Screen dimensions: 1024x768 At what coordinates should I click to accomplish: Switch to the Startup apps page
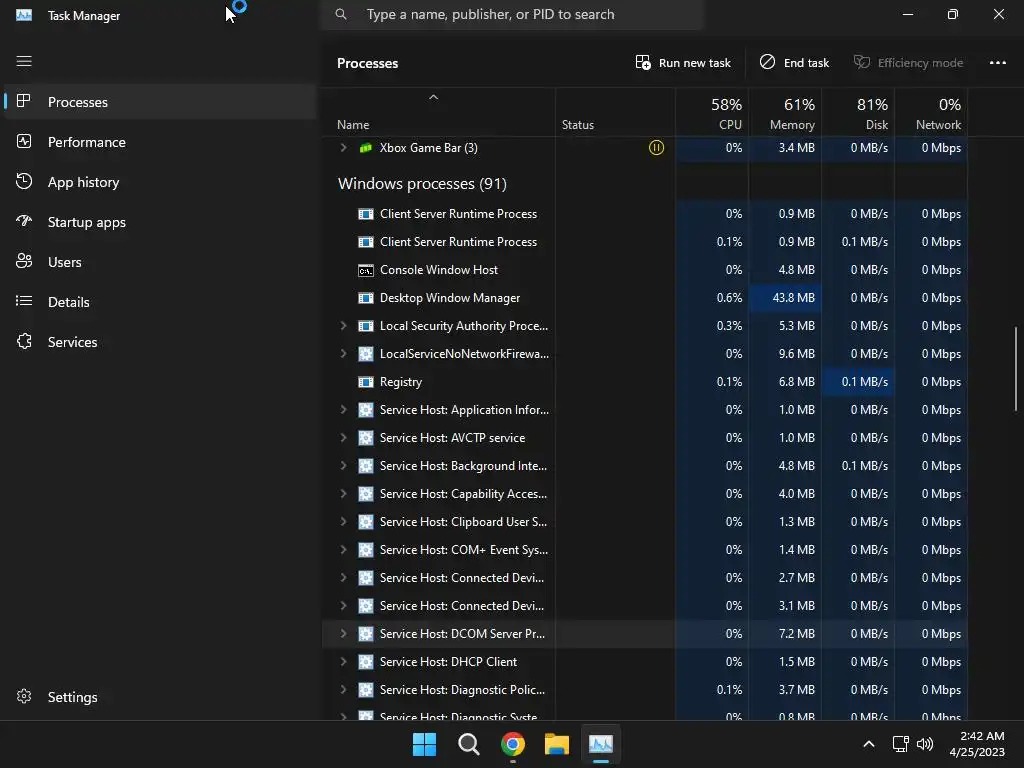[x=160, y=222]
